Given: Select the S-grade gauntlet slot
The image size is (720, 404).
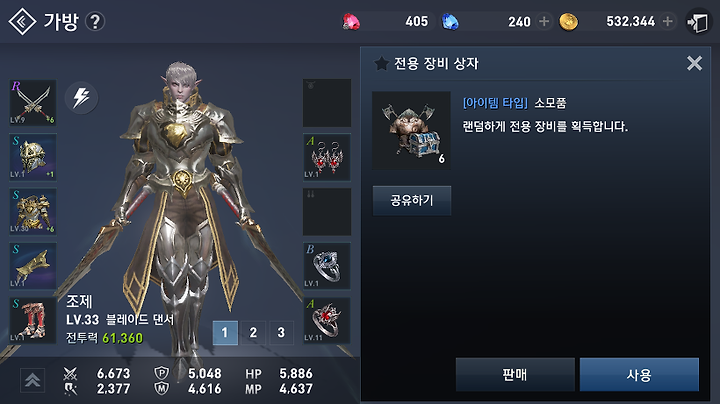Looking at the screenshot, I should (x=33, y=266).
